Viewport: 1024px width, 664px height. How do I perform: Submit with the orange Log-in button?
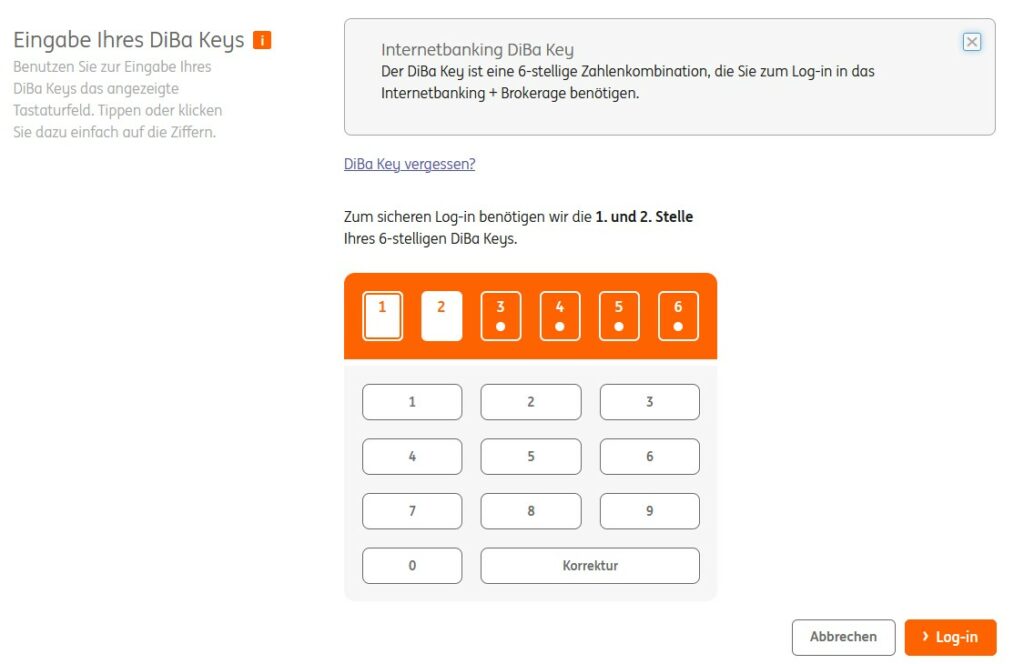pos(950,637)
